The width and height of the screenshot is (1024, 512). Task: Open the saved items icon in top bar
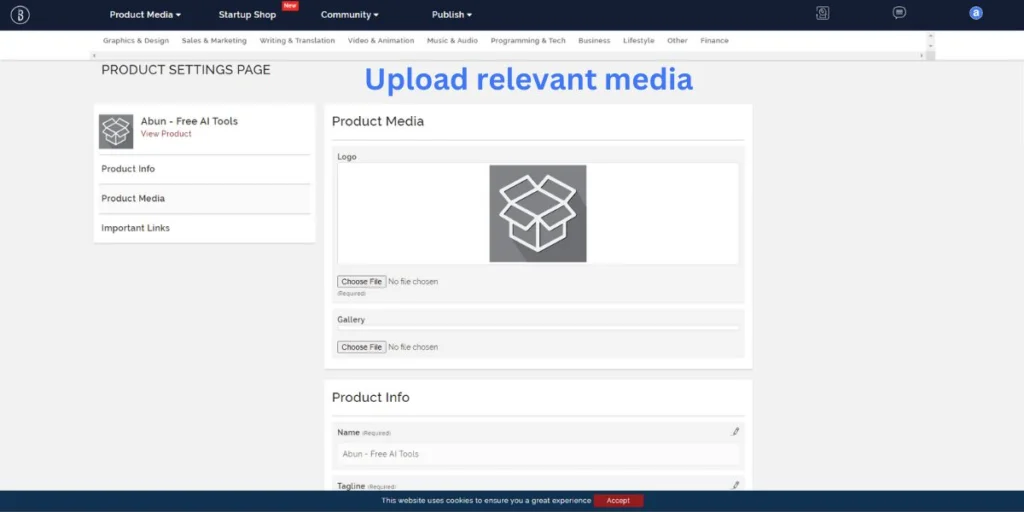823,13
